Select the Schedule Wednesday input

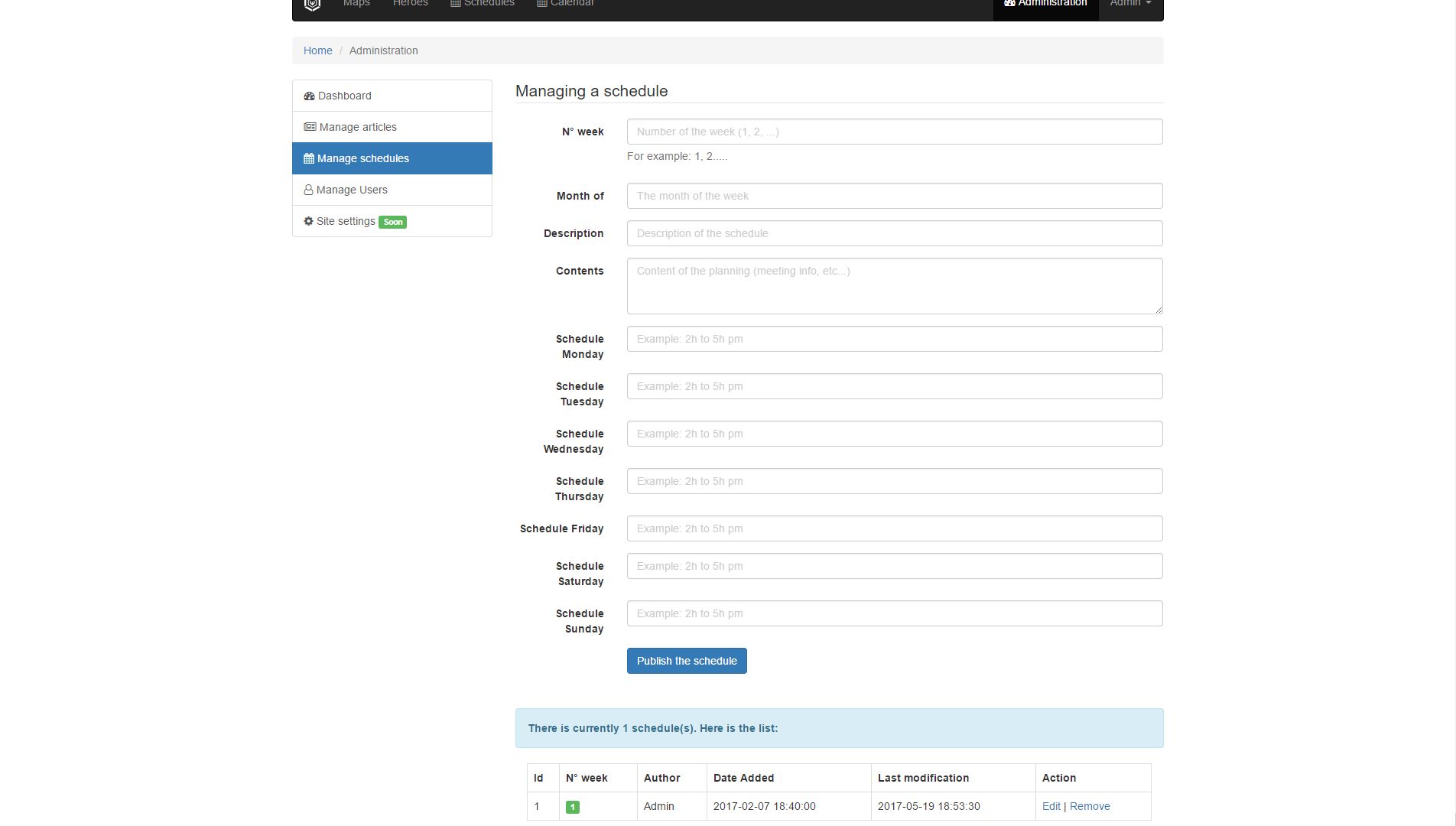click(895, 434)
